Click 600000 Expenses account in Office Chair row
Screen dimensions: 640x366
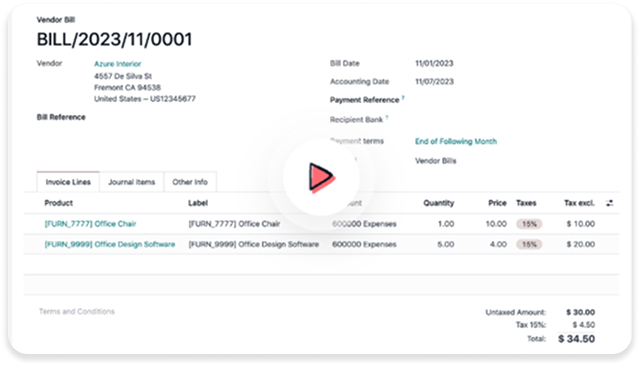point(364,224)
